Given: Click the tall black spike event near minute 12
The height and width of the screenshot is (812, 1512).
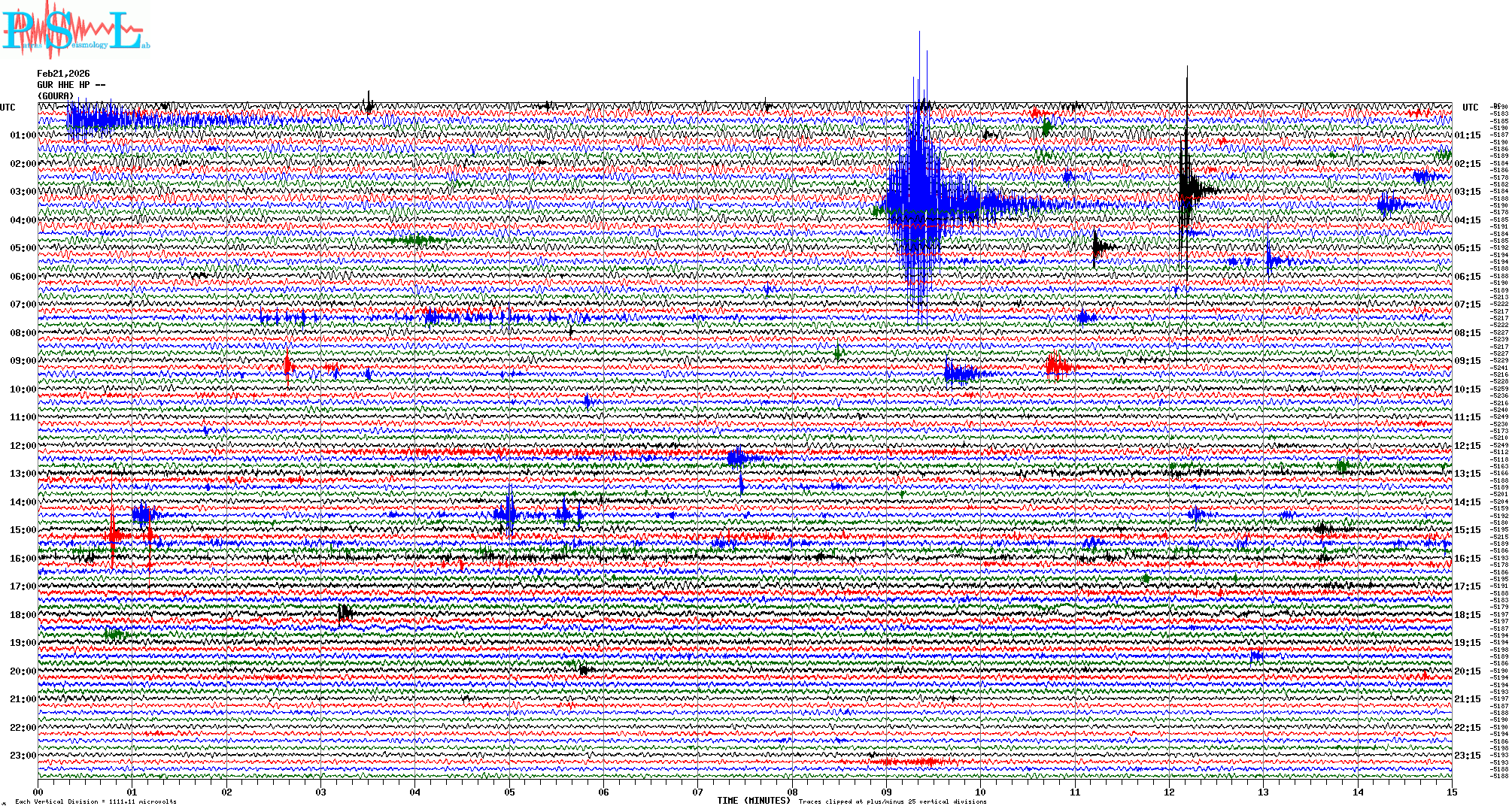Looking at the screenshot, I should tap(1186, 184).
